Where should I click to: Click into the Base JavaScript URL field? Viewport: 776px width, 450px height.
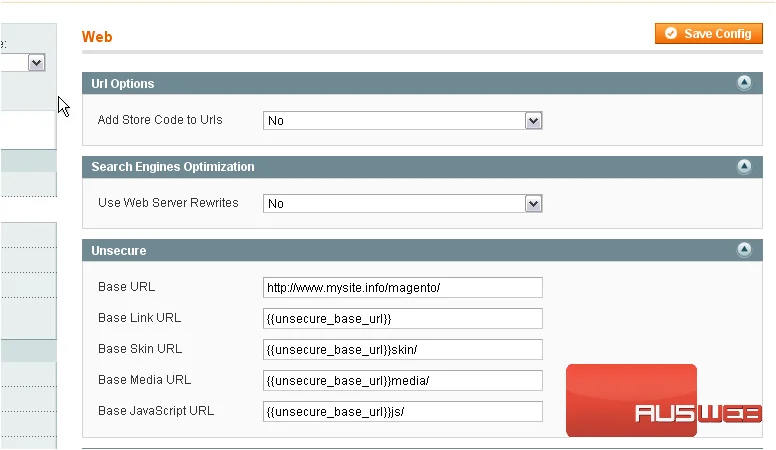tap(402, 411)
